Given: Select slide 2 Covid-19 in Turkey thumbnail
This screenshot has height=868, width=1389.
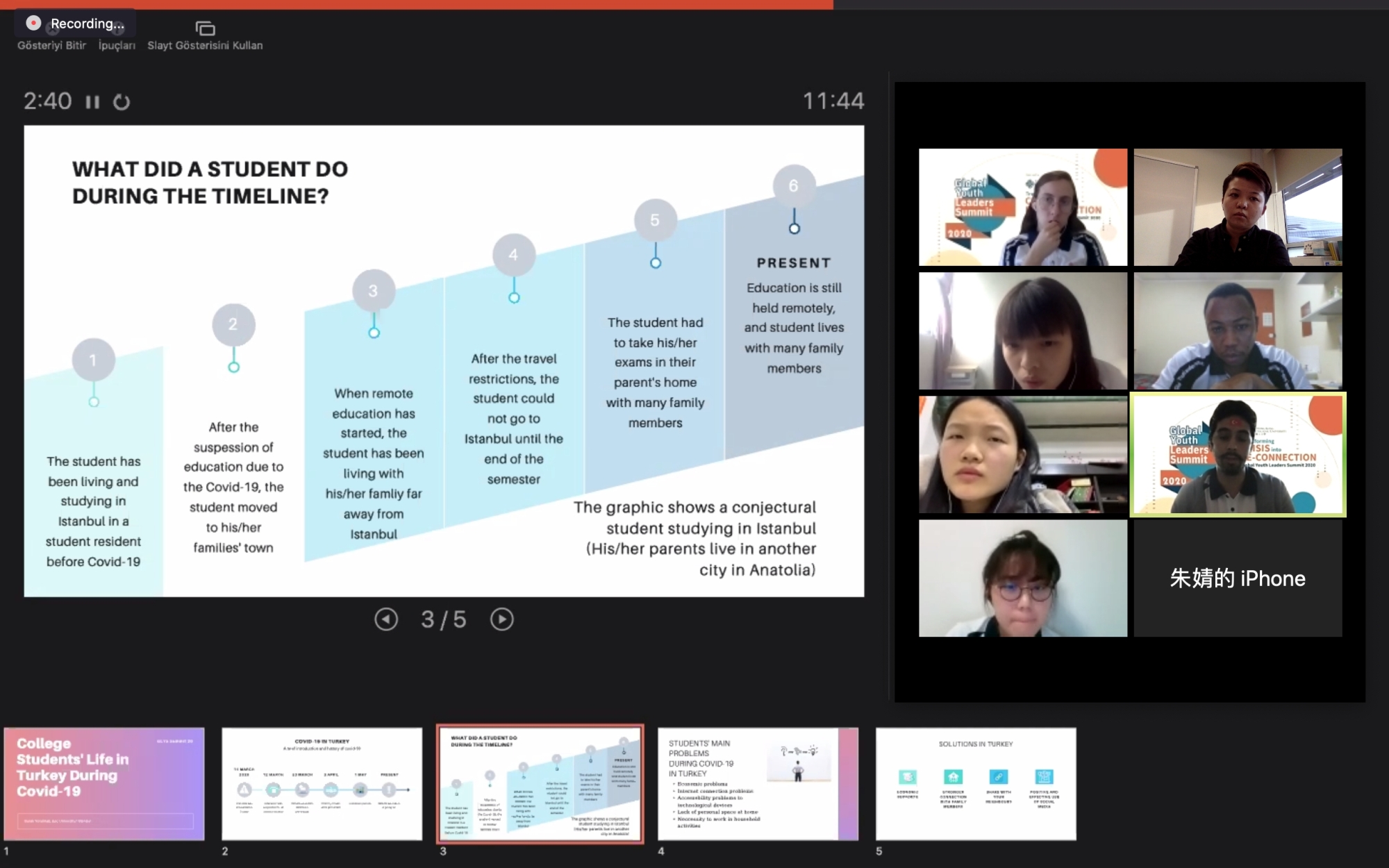Looking at the screenshot, I should [x=322, y=784].
